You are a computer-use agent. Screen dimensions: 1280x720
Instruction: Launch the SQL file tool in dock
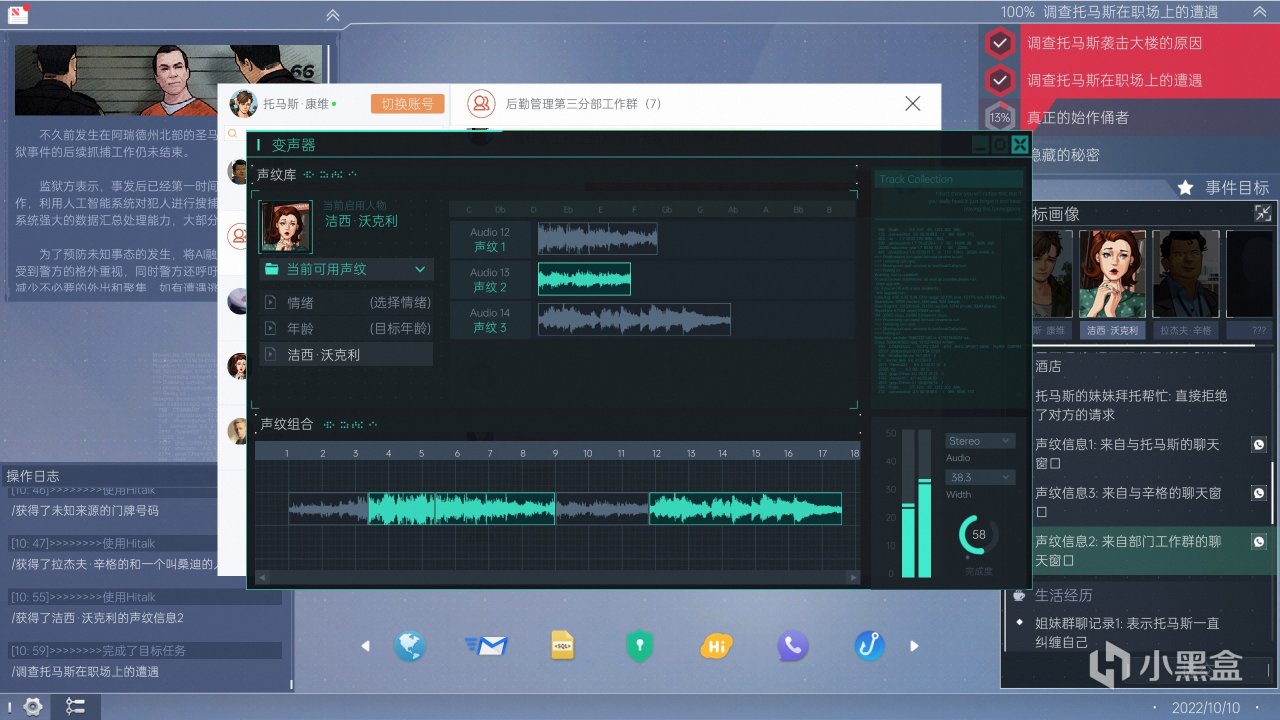563,646
